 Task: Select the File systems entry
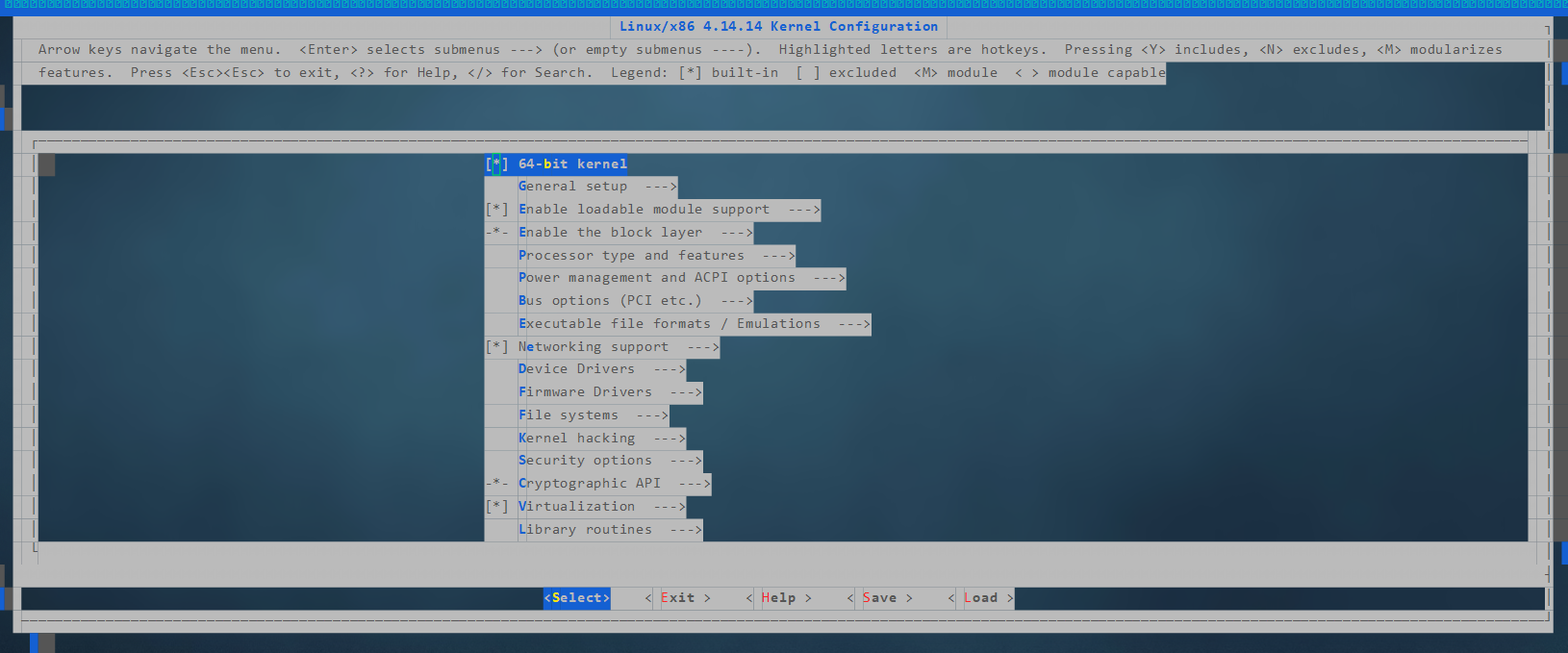point(594,415)
